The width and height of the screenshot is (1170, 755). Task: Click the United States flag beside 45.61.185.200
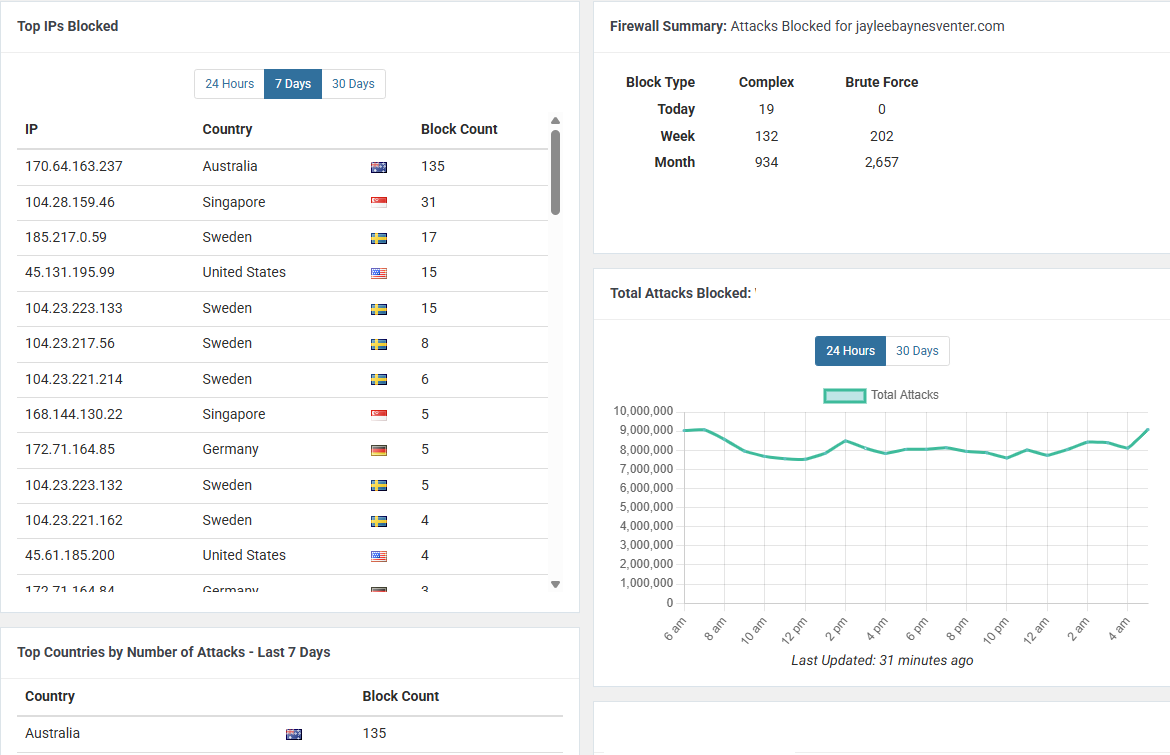[379, 556]
